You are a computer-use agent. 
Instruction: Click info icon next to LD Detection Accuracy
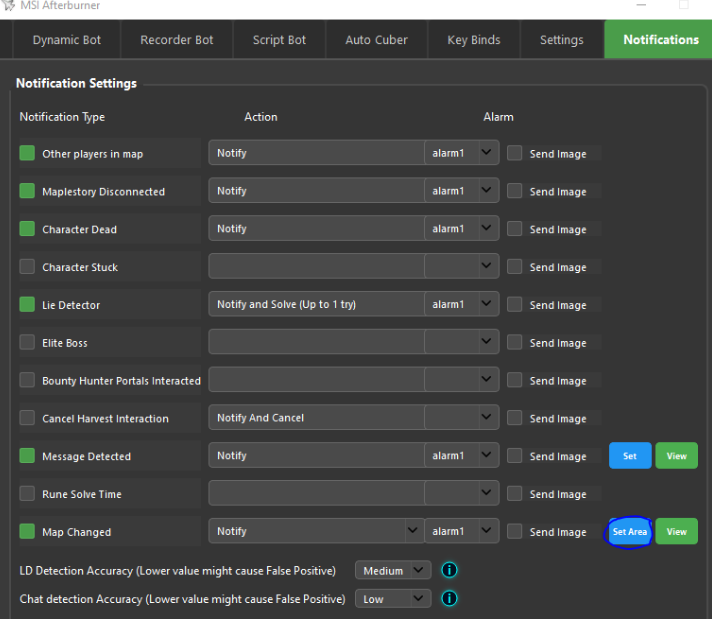pos(449,570)
